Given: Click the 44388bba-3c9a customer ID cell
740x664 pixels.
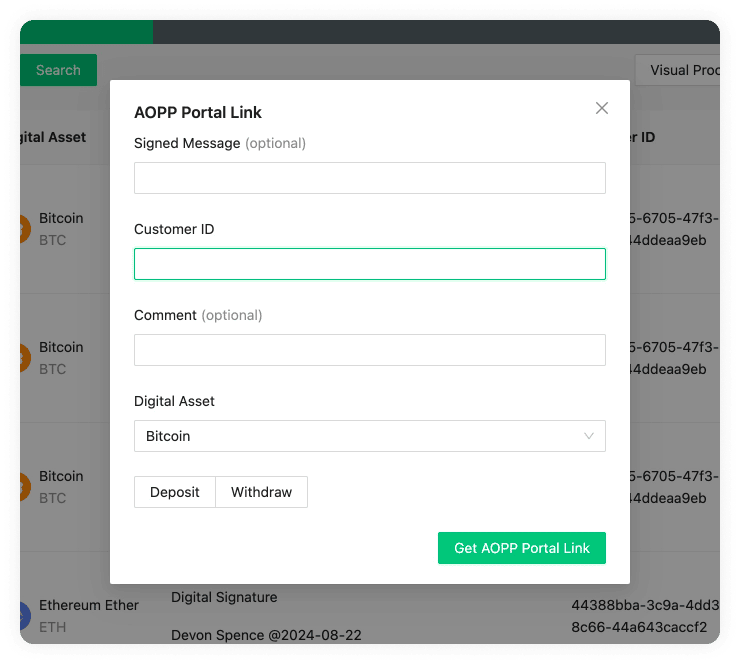Looking at the screenshot, I should (645, 616).
